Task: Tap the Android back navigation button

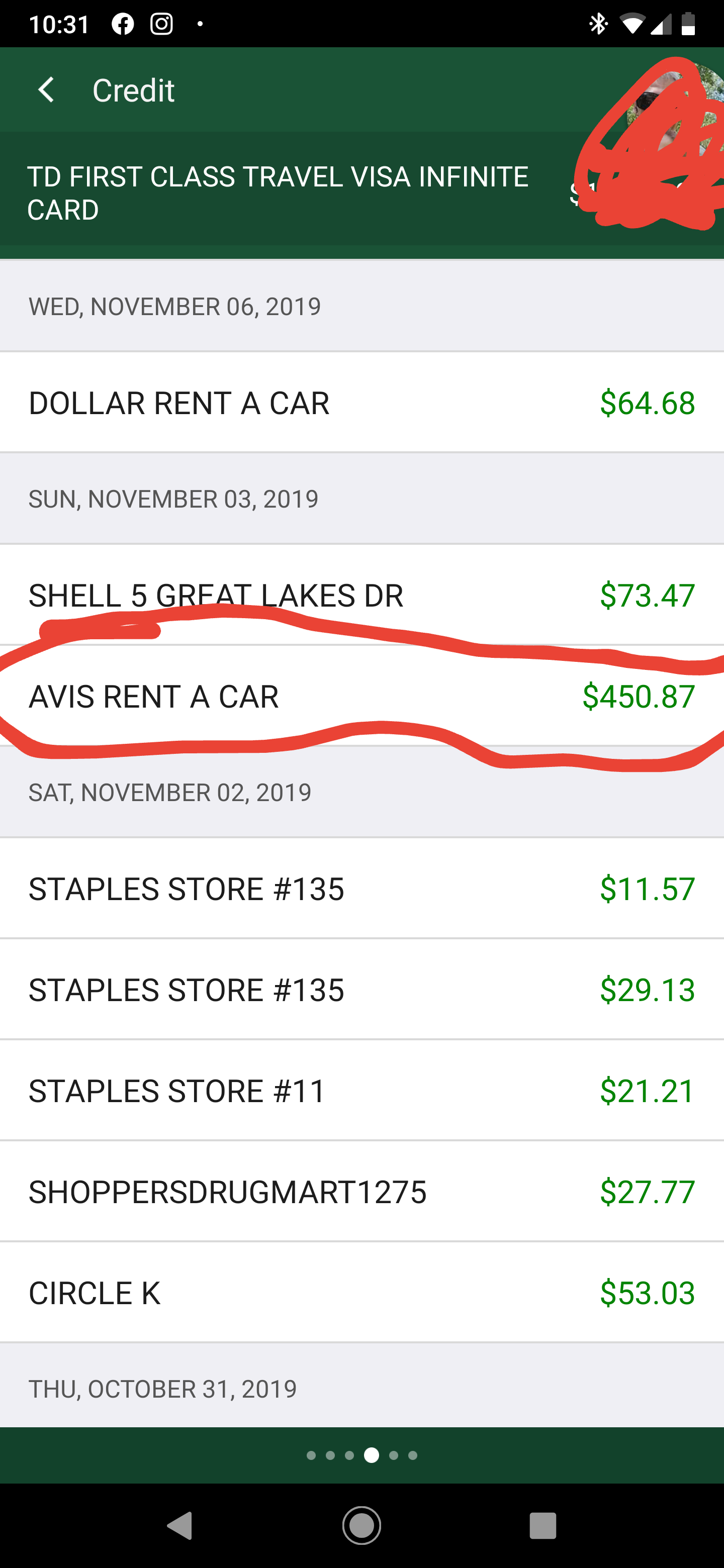Action: (x=179, y=1525)
